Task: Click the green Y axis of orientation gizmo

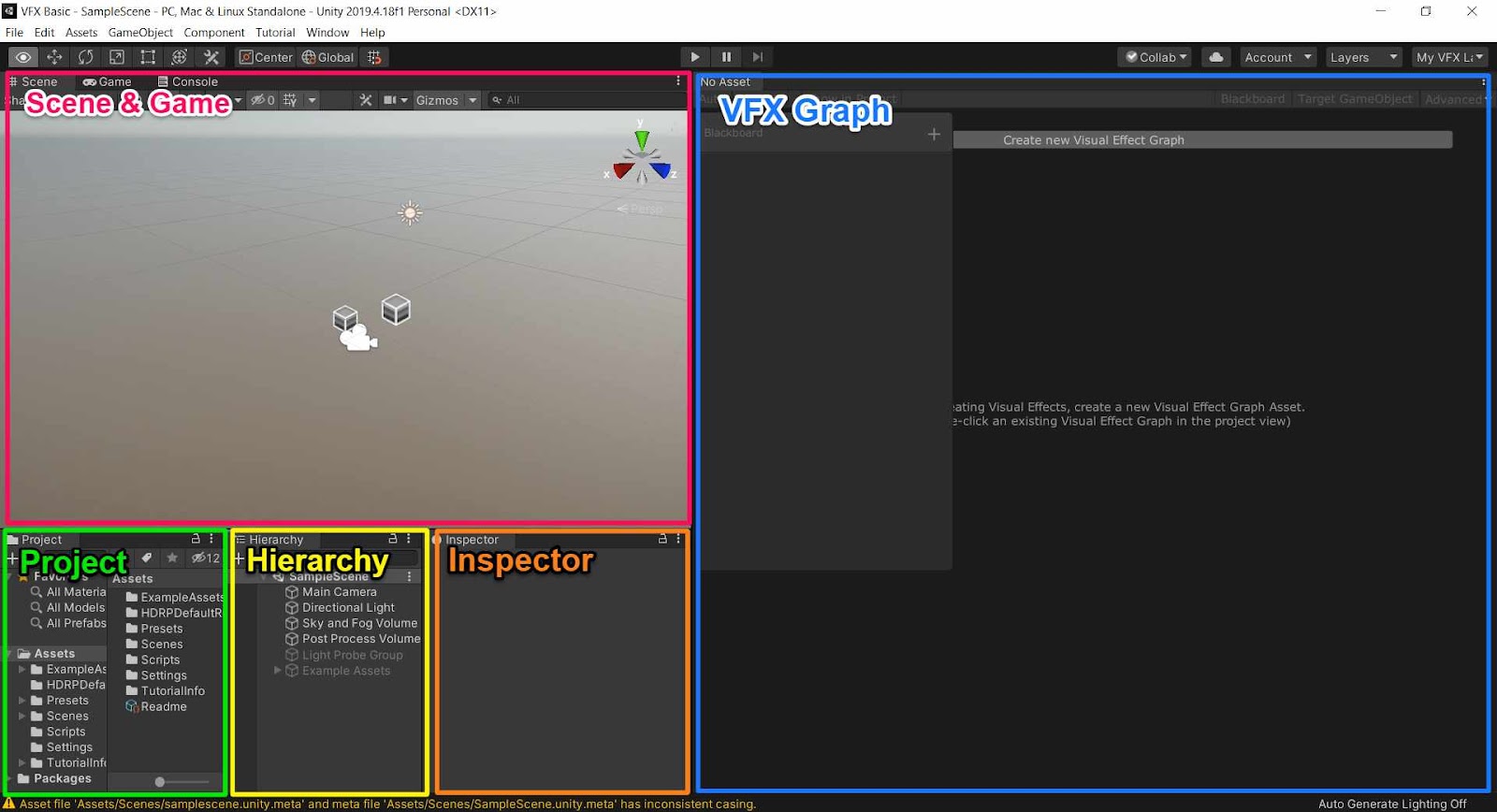Action: 642,138
